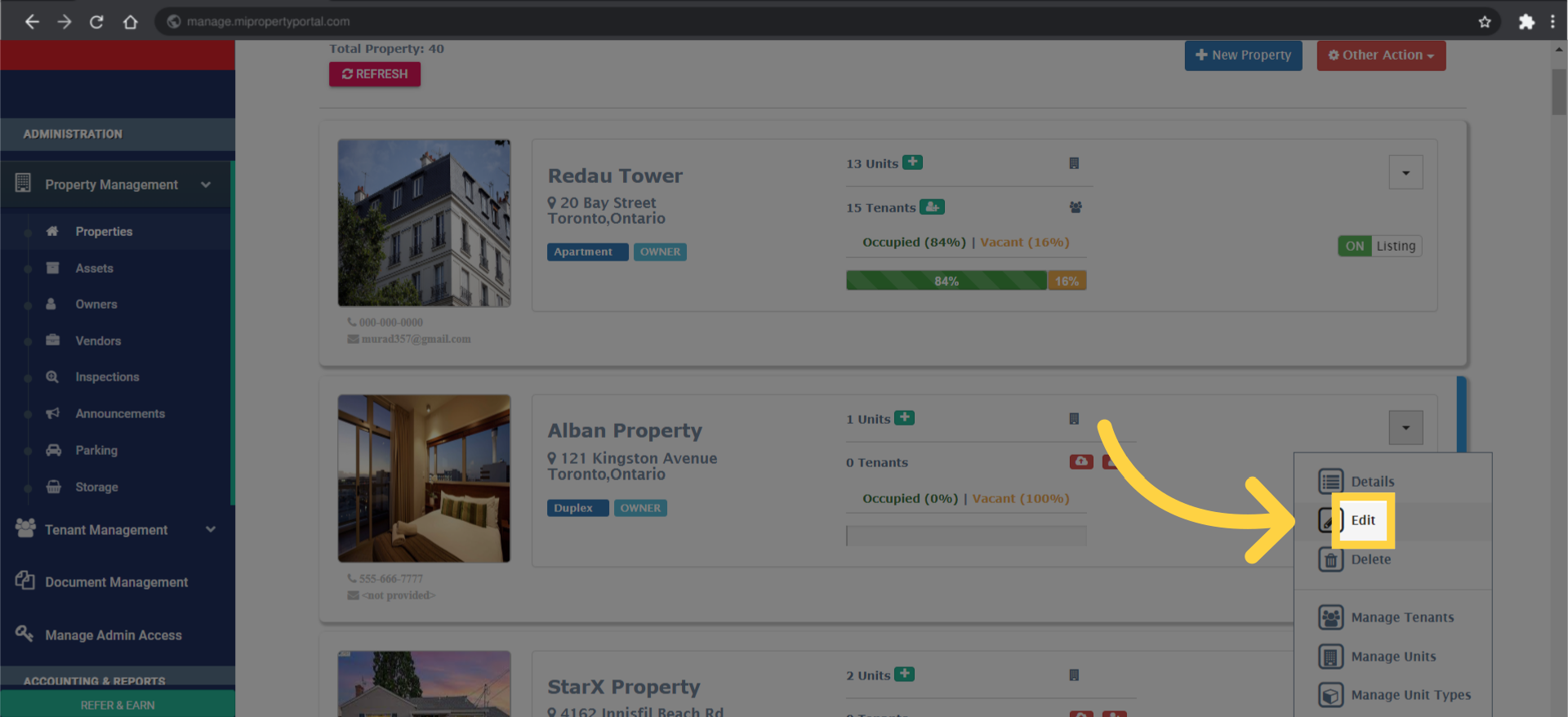
Task: Click the red REFRESH button
Action: (375, 73)
